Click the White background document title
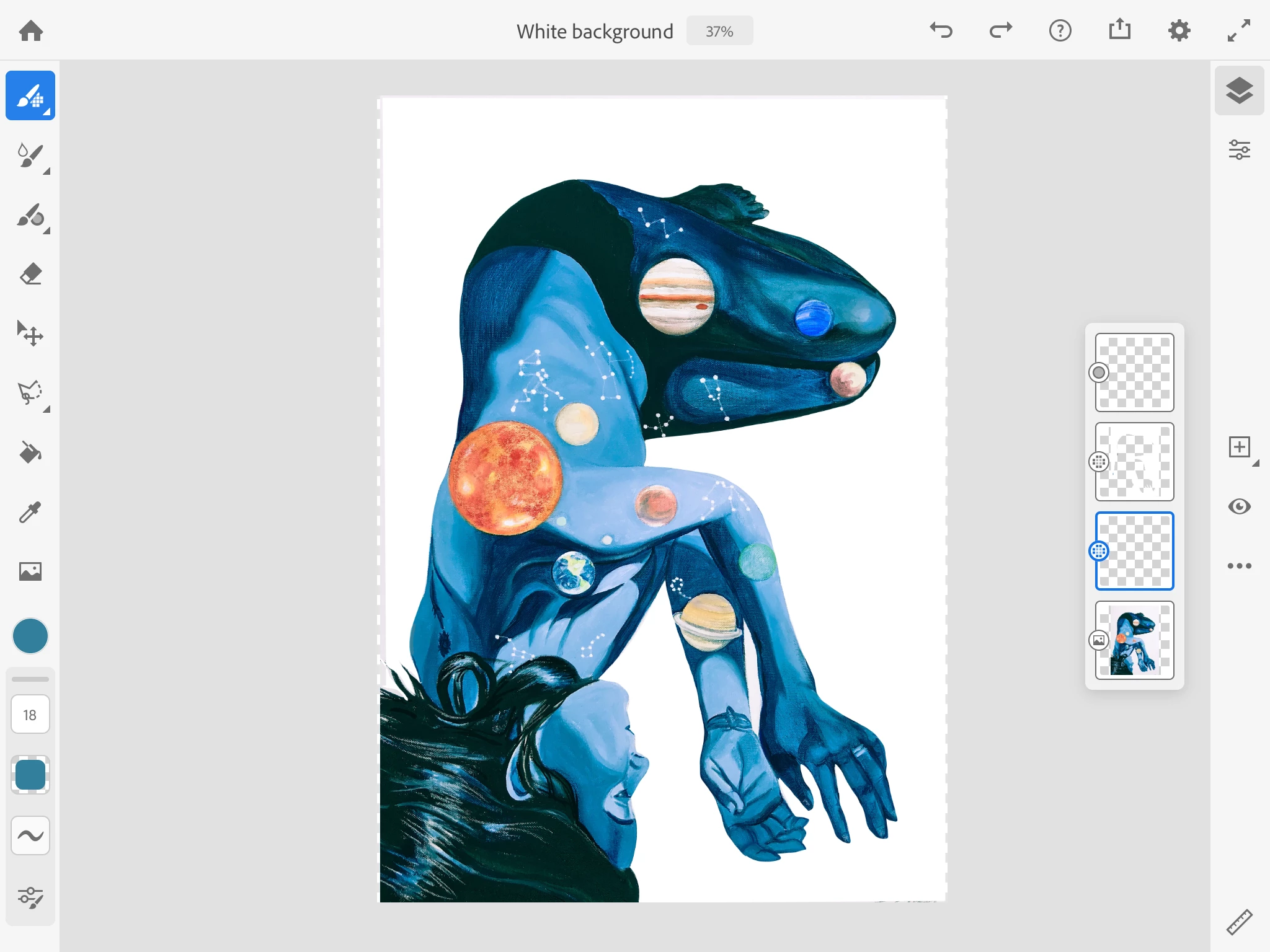Image resolution: width=1270 pixels, height=952 pixels. tap(594, 31)
